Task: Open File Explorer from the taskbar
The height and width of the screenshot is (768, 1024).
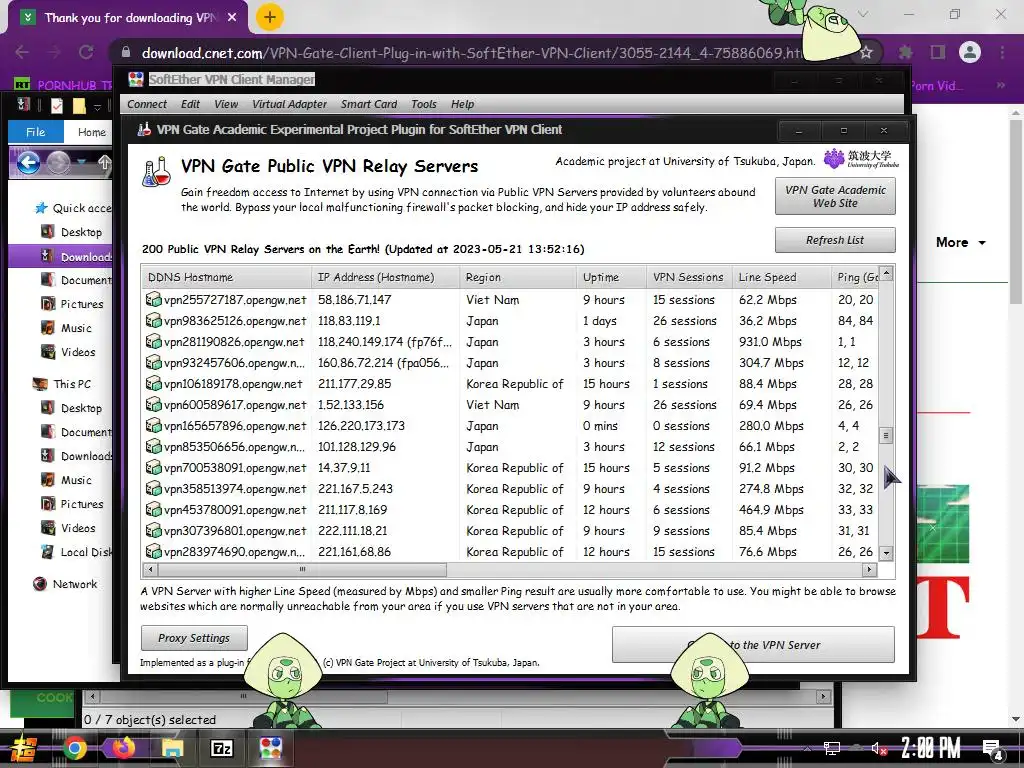Action: [x=172, y=748]
